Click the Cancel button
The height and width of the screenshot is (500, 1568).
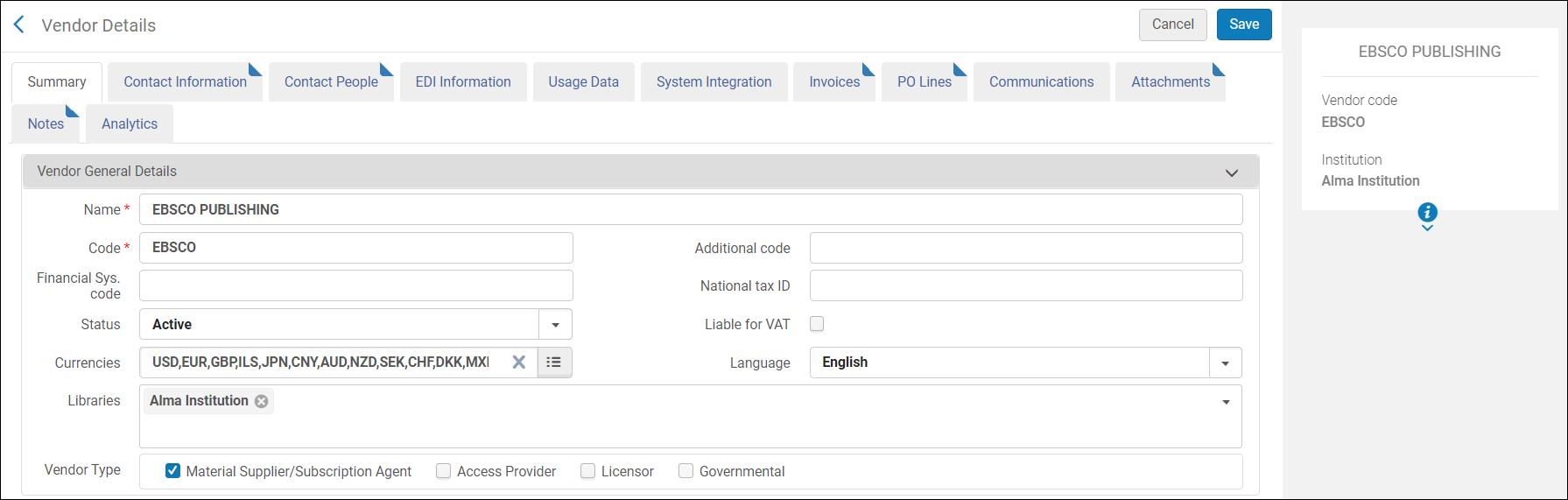click(1172, 25)
